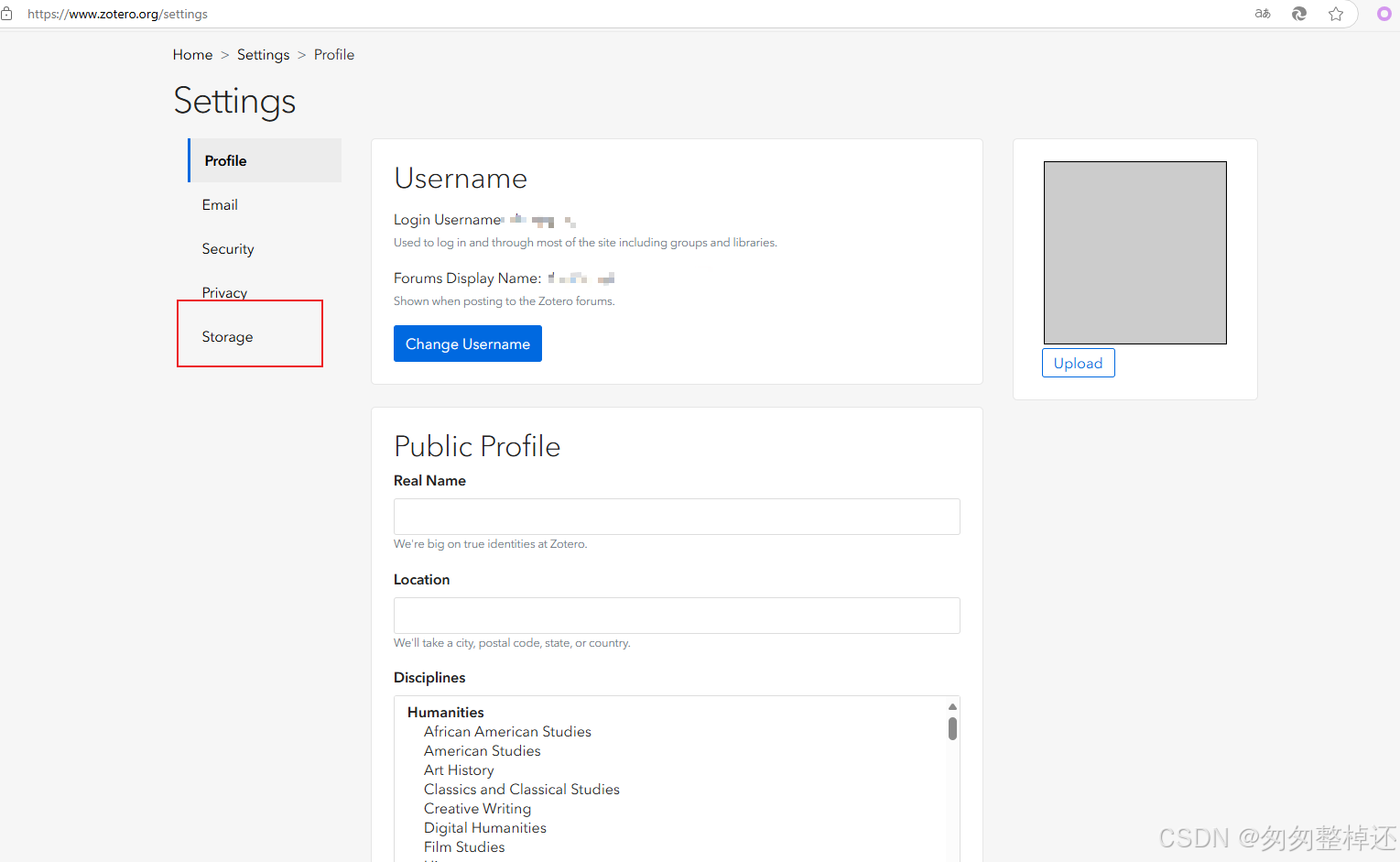Select Classics and Classical Studies discipline

(521, 790)
